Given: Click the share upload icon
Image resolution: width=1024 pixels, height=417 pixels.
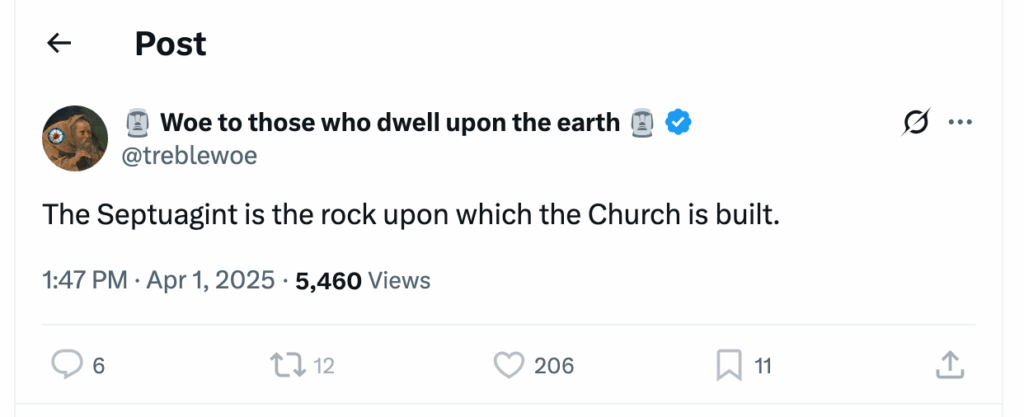Looking at the screenshot, I should [x=949, y=365].
